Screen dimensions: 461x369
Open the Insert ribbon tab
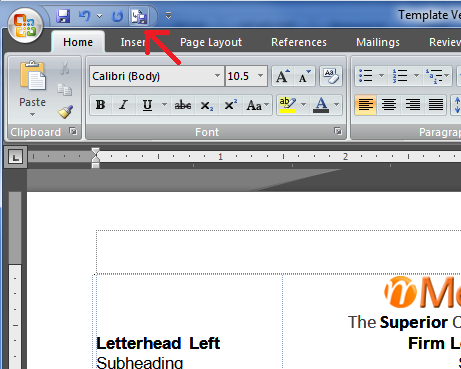[133, 42]
